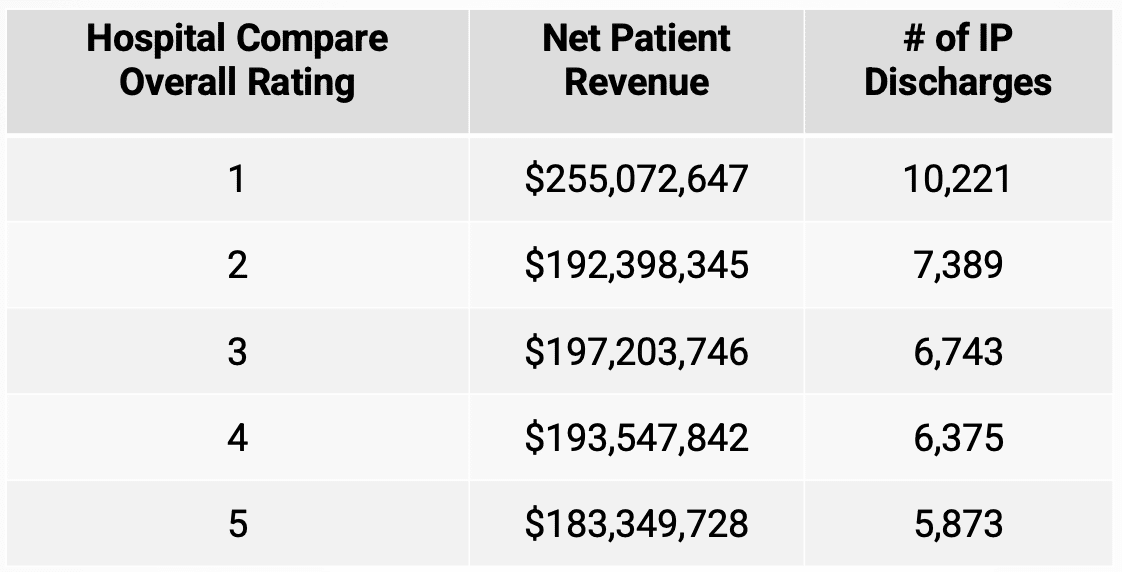Click the $197,203,746 revenue cell
Viewport: 1122px width, 572px height.
(x=636, y=352)
